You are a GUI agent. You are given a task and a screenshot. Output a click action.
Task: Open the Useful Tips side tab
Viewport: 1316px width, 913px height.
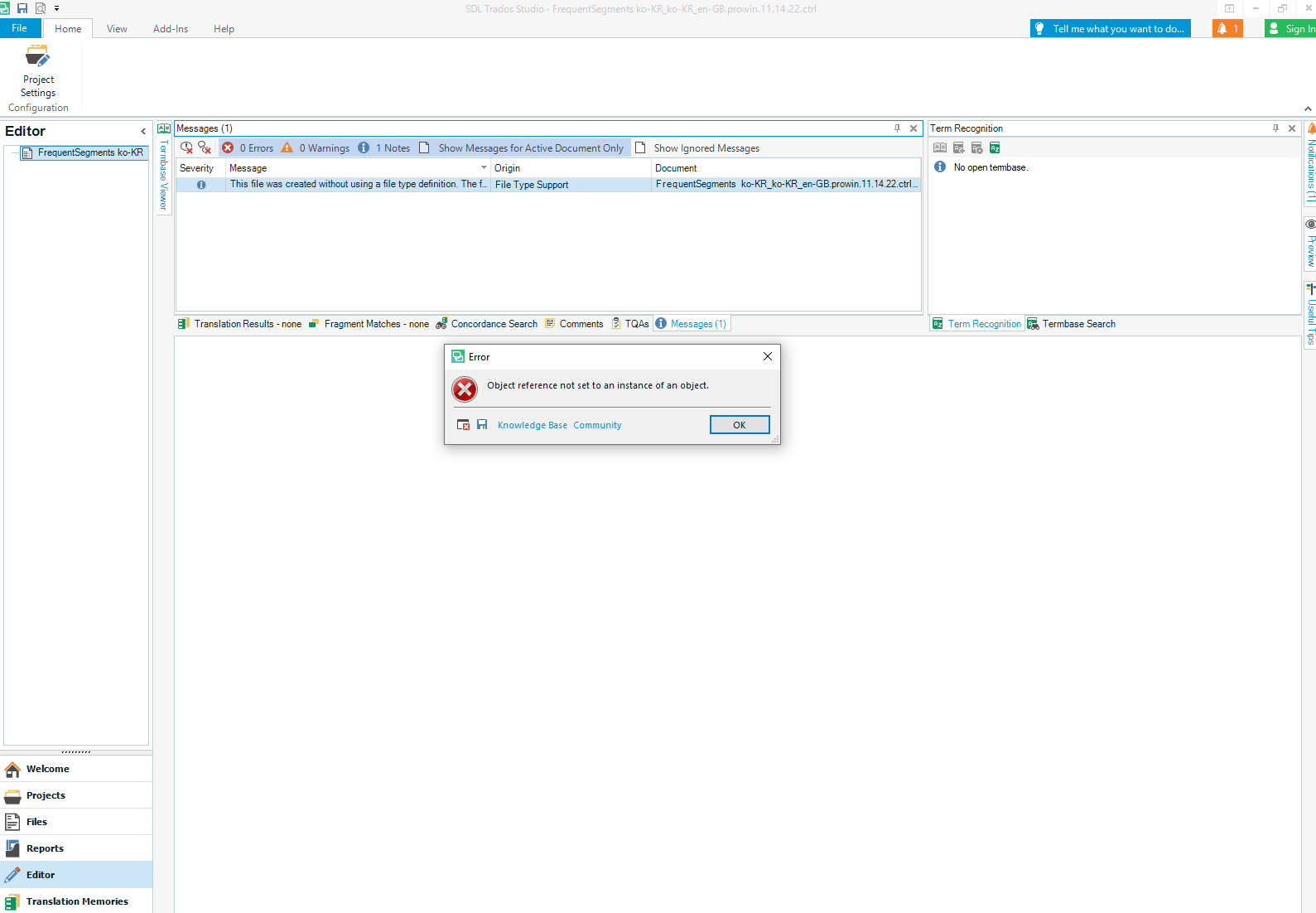tap(1310, 315)
